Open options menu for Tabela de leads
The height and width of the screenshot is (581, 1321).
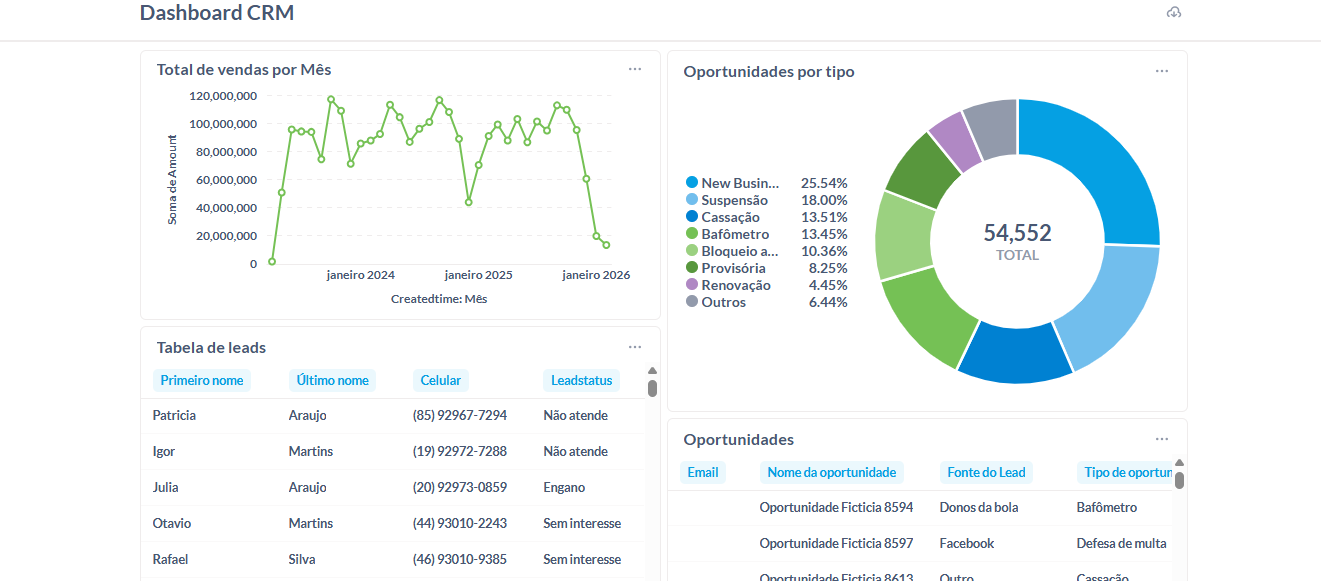pos(635,347)
